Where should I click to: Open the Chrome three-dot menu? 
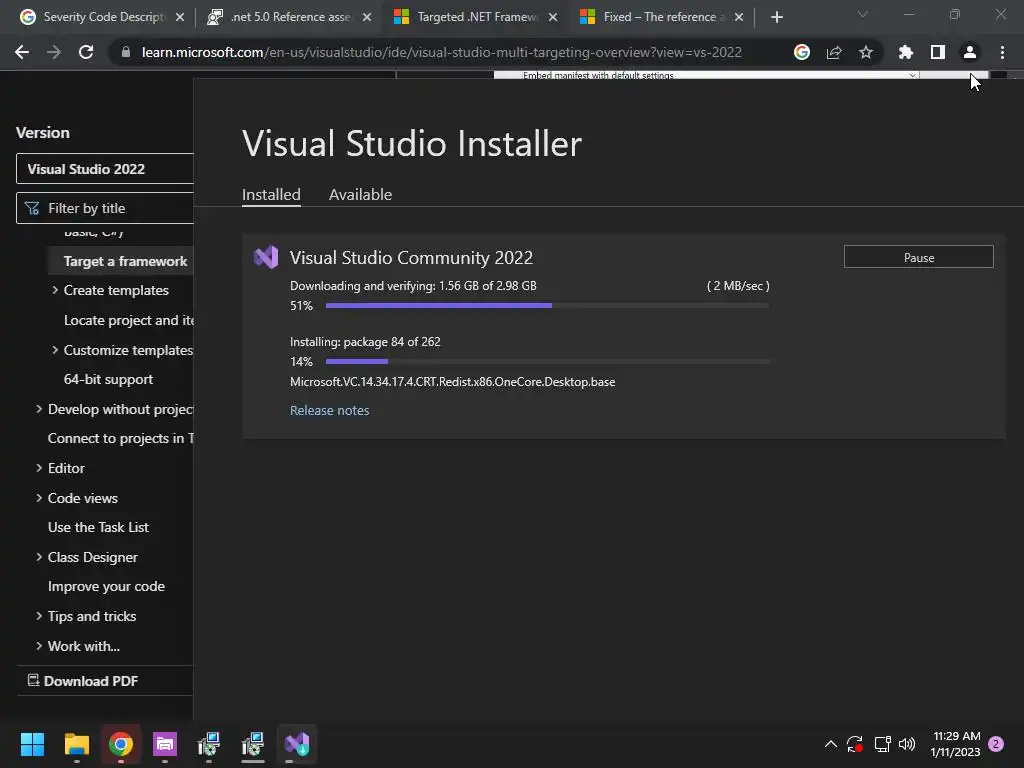[1002, 52]
